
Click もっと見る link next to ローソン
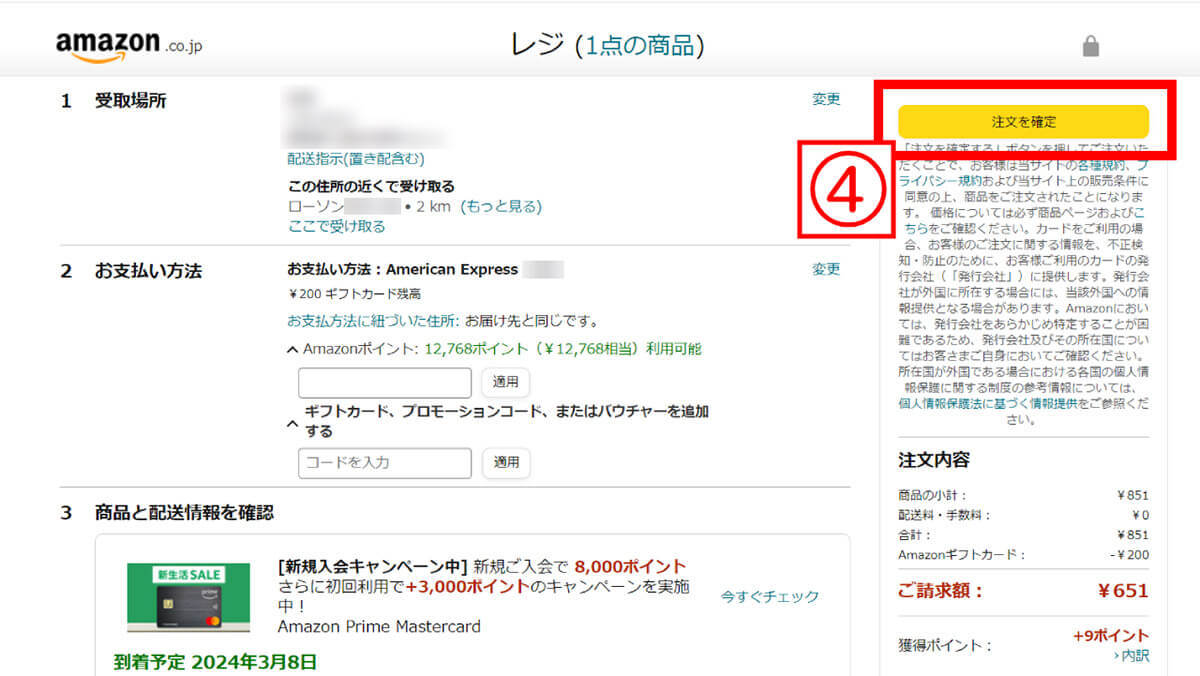(501, 206)
